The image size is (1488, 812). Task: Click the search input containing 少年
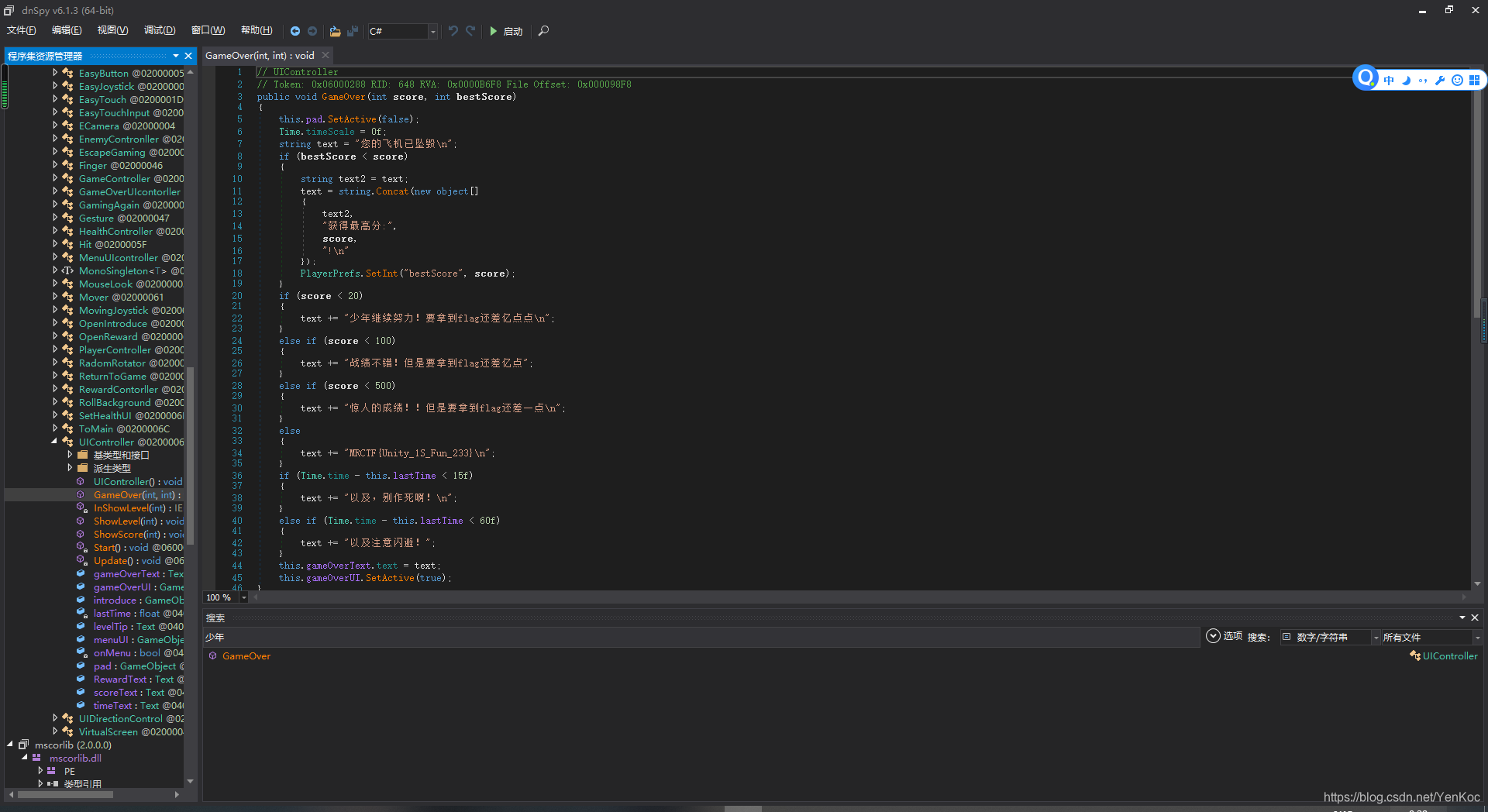[x=701, y=637]
